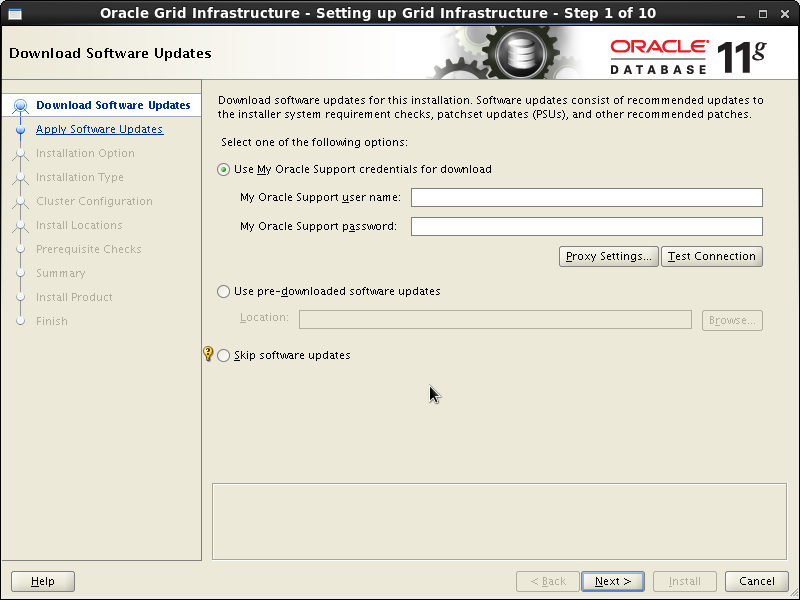Click the current-step icon beside Download Software Updates
This screenshot has height=600, width=800.
(20, 106)
